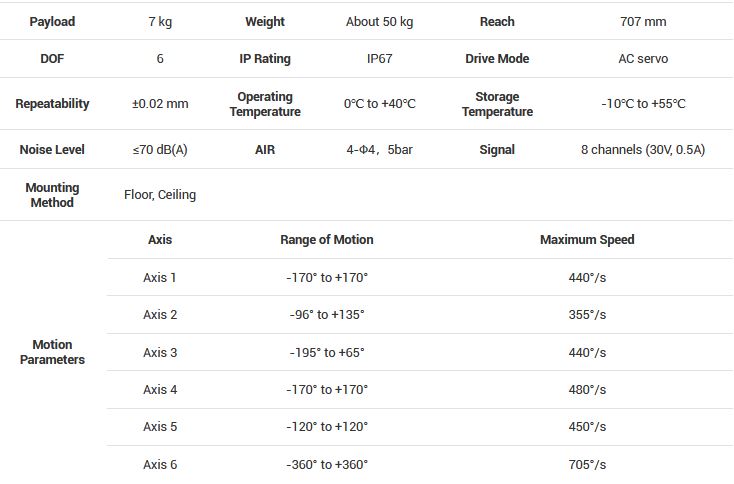The image size is (734, 484).
Task: Select the AC servo drive mode value
Action: (x=642, y=59)
